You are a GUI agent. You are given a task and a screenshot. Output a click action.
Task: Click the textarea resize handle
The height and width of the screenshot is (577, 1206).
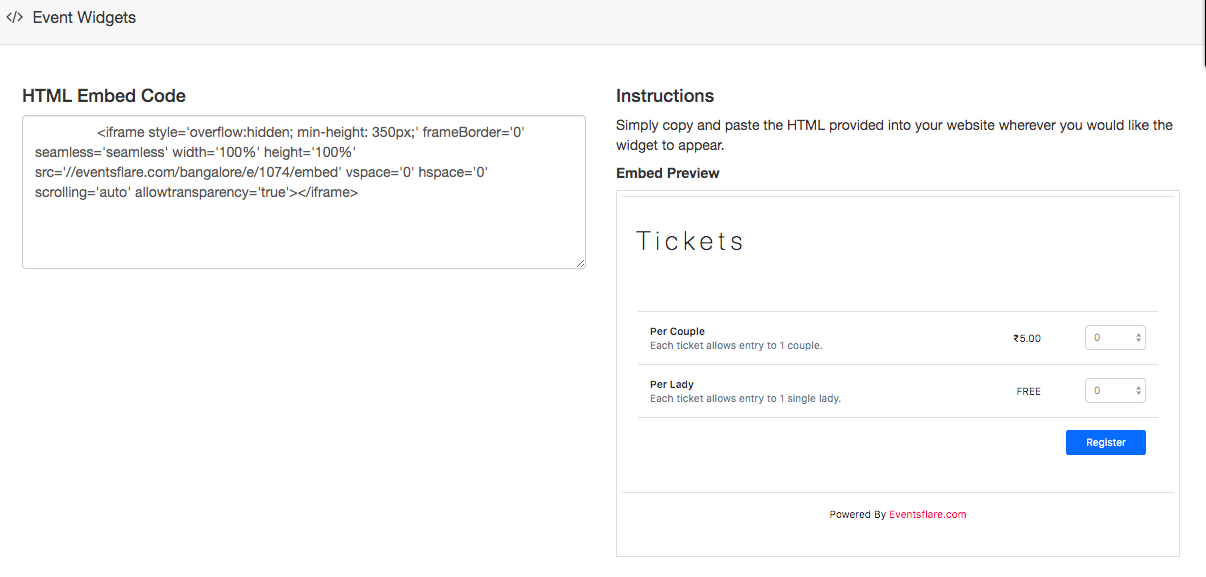click(579, 261)
